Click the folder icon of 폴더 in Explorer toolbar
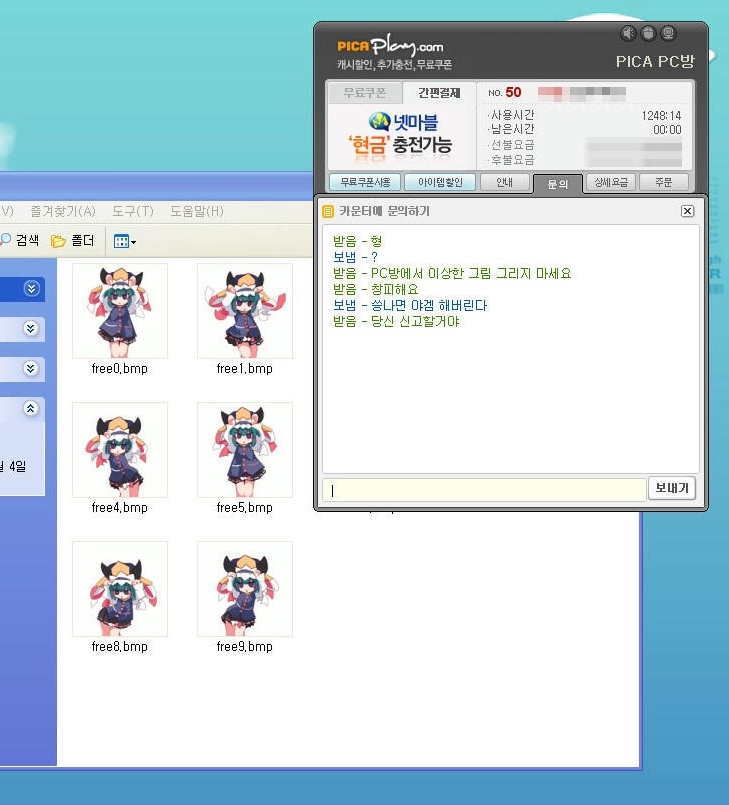This screenshot has height=805, width=729. (58, 241)
